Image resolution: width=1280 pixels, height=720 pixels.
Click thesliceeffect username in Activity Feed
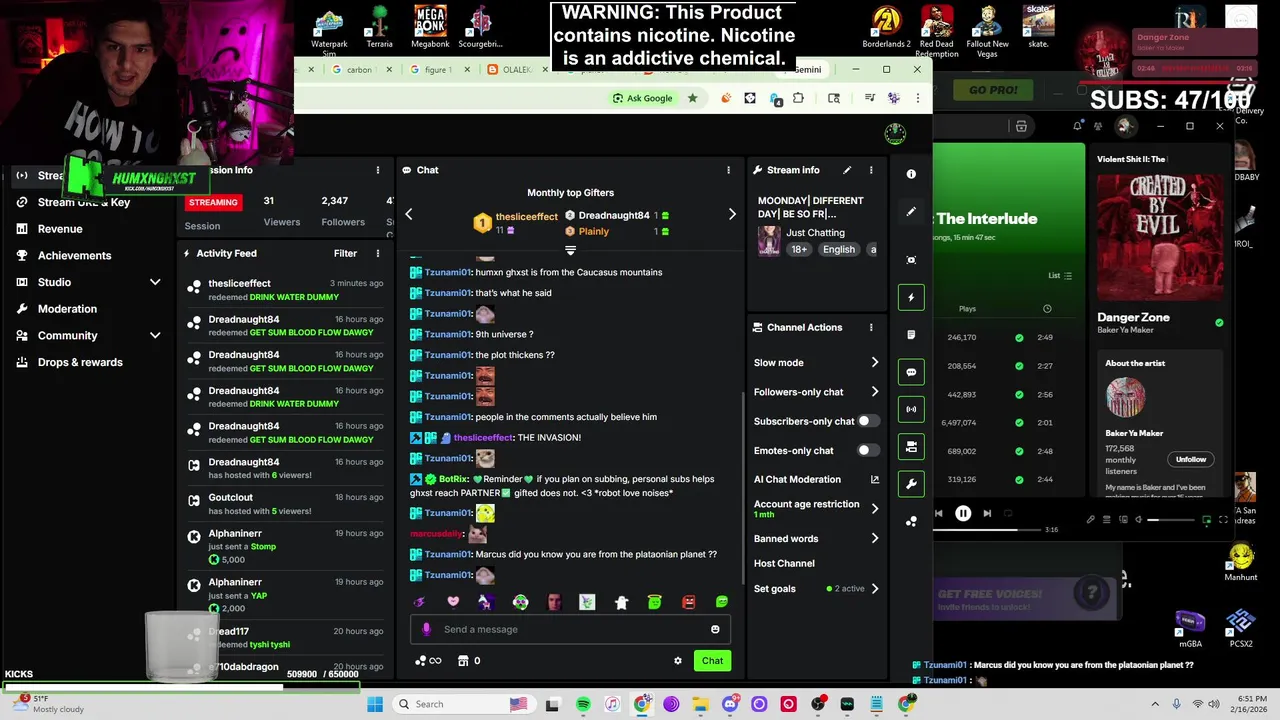tap(240, 283)
